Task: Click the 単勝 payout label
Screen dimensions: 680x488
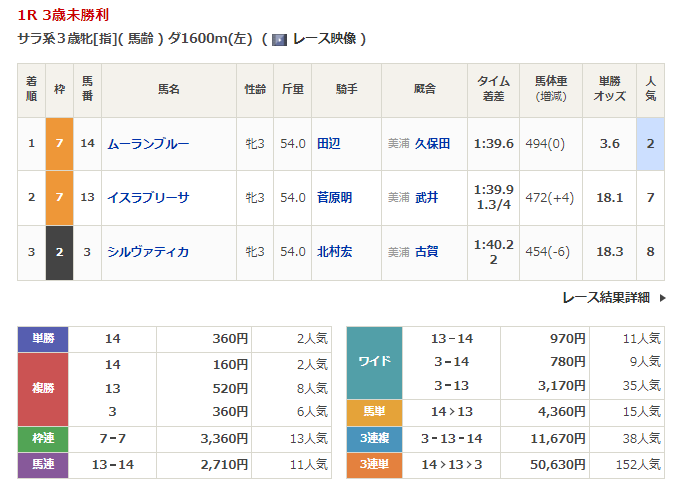Action: 42,339
